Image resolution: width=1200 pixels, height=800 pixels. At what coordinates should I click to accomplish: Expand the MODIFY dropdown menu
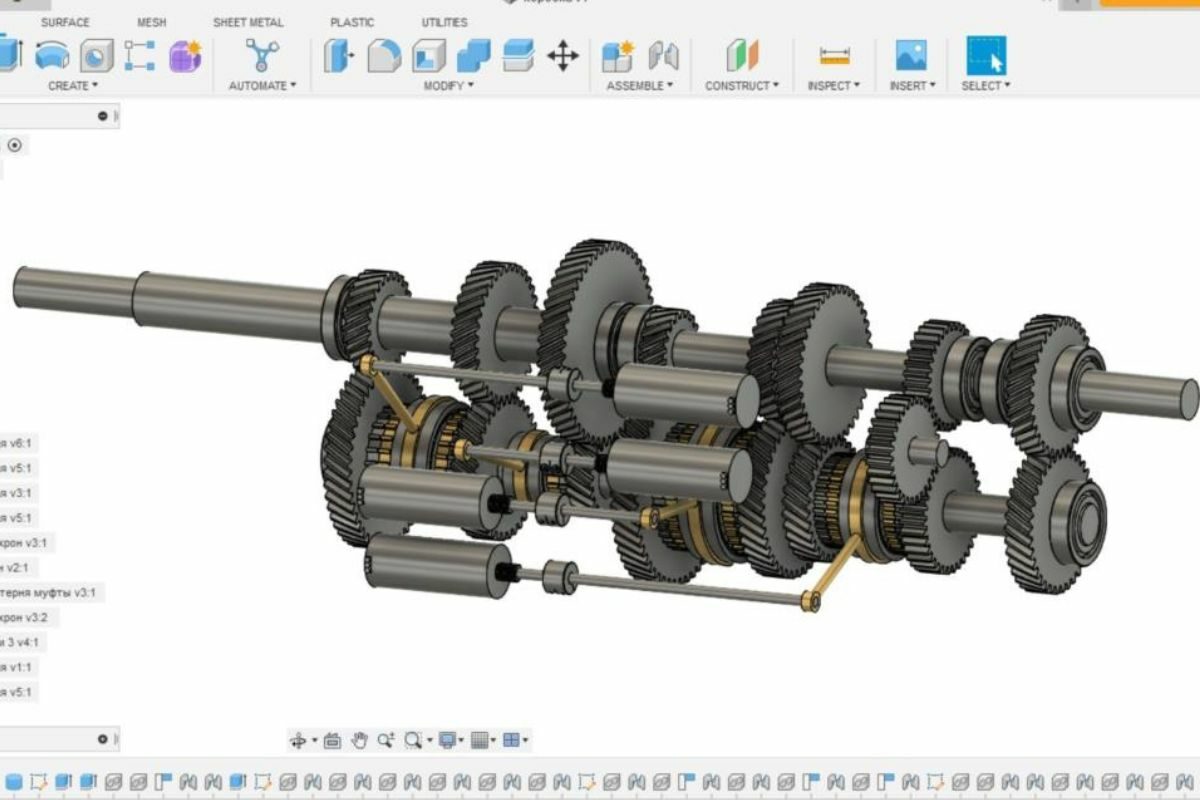[x=448, y=86]
